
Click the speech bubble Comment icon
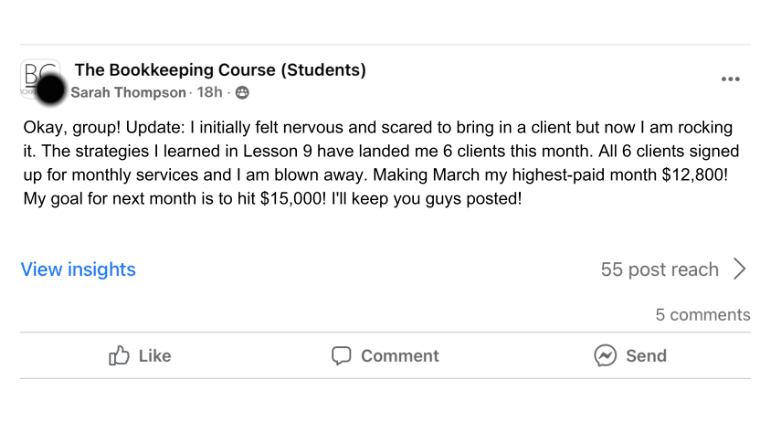coord(342,355)
